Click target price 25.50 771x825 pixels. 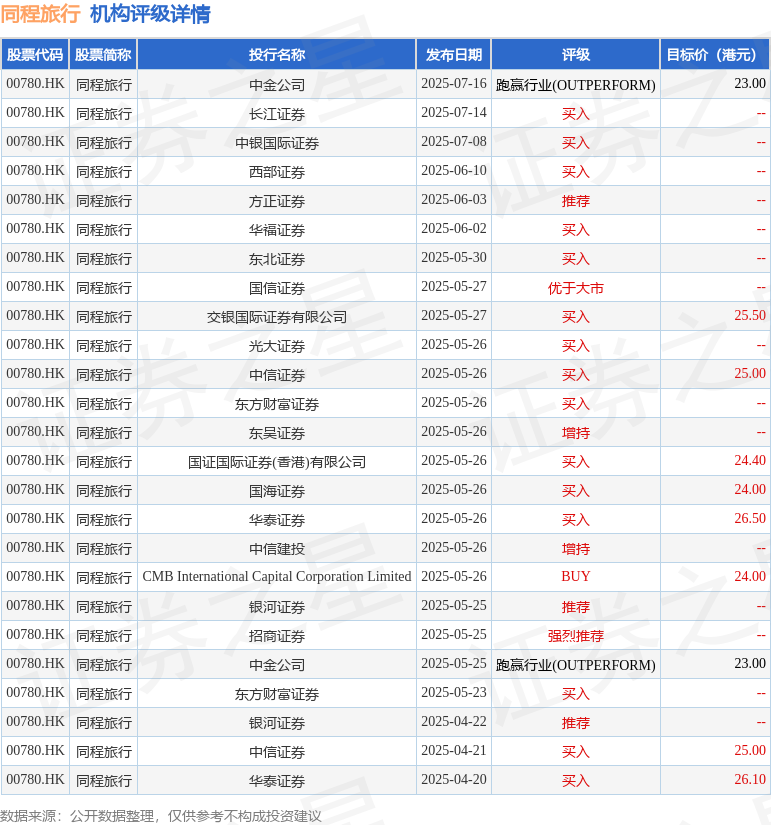750,315
